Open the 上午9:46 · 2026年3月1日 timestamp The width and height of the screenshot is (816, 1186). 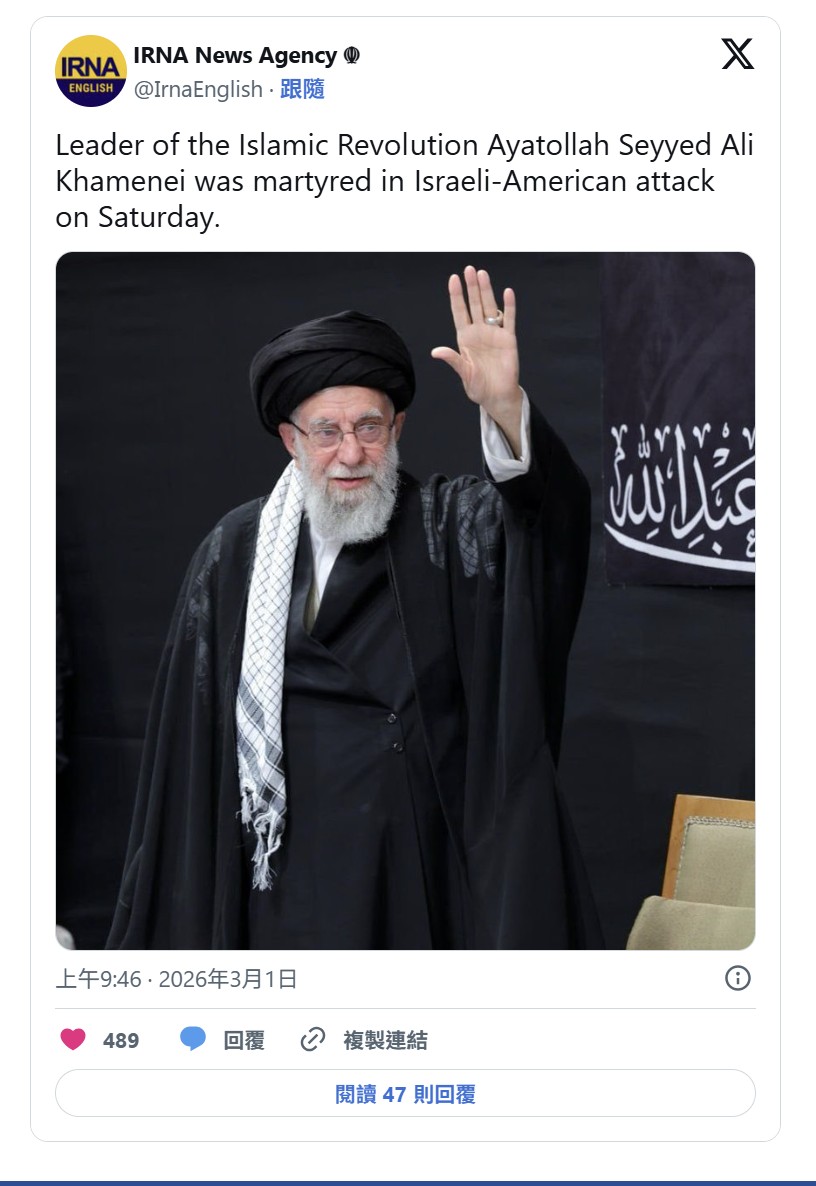(176, 979)
